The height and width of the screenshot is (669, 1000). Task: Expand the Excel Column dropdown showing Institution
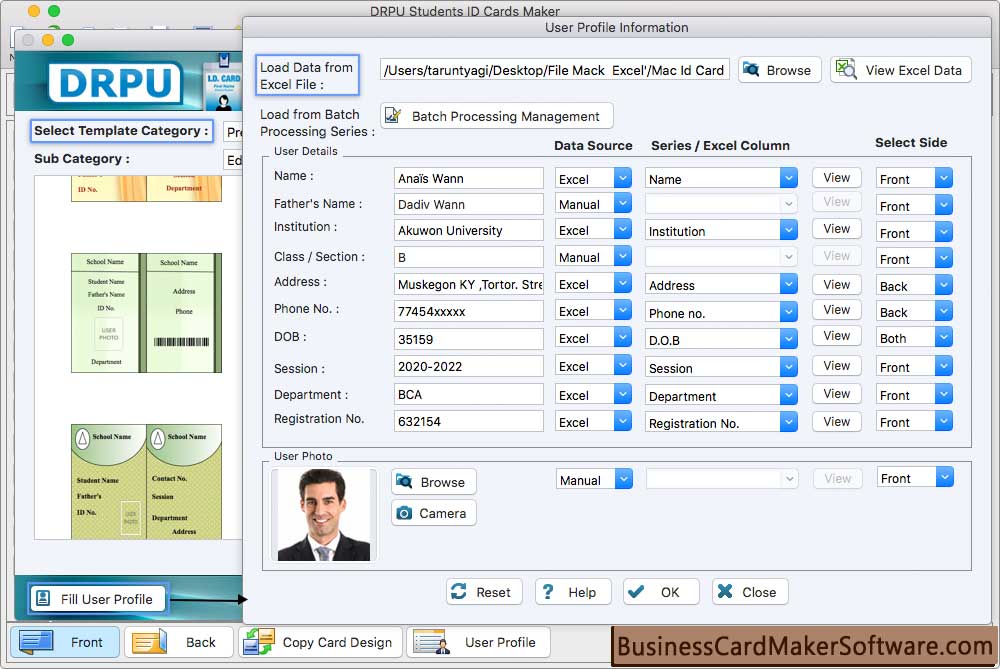pos(788,231)
